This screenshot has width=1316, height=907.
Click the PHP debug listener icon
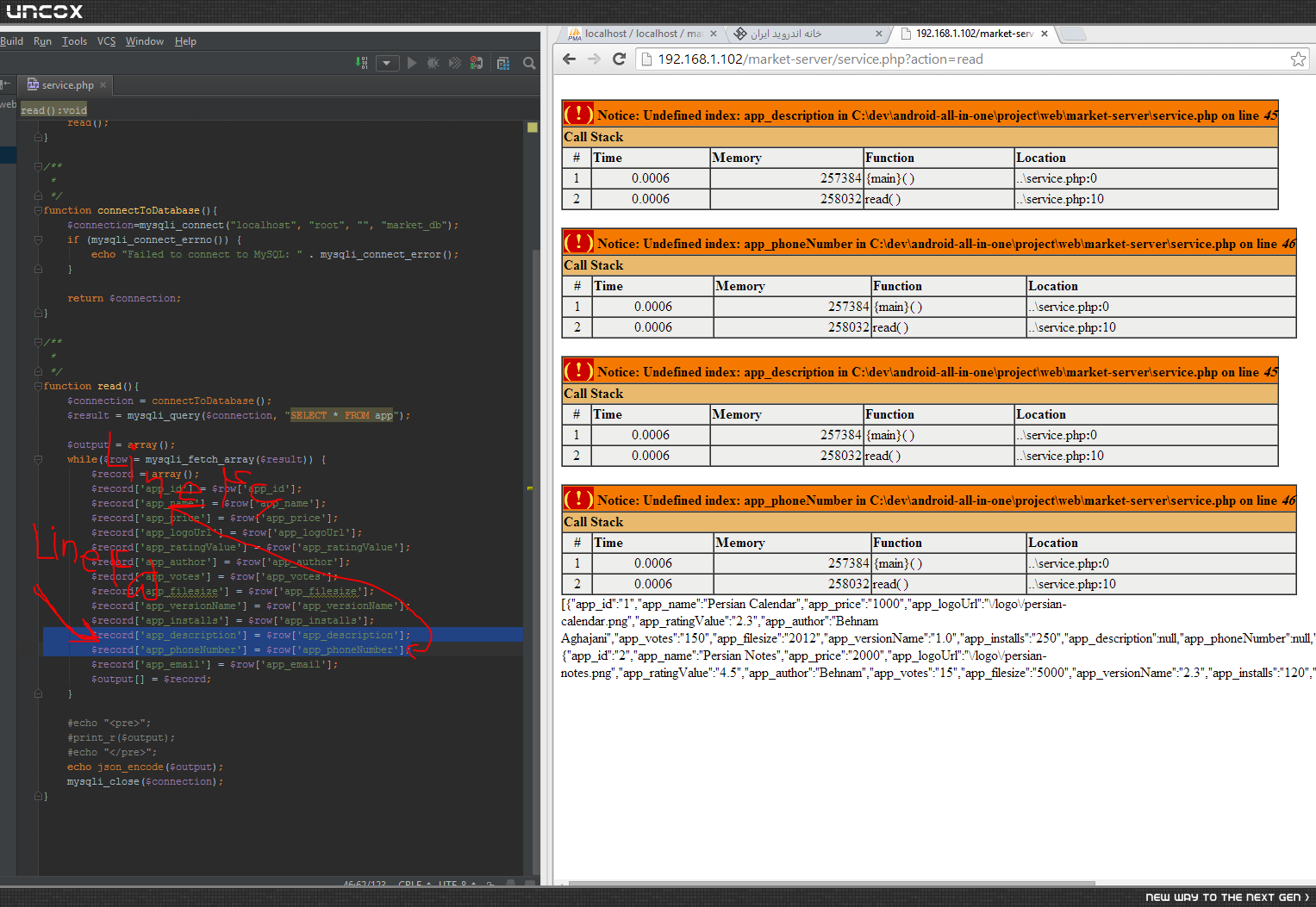point(476,63)
